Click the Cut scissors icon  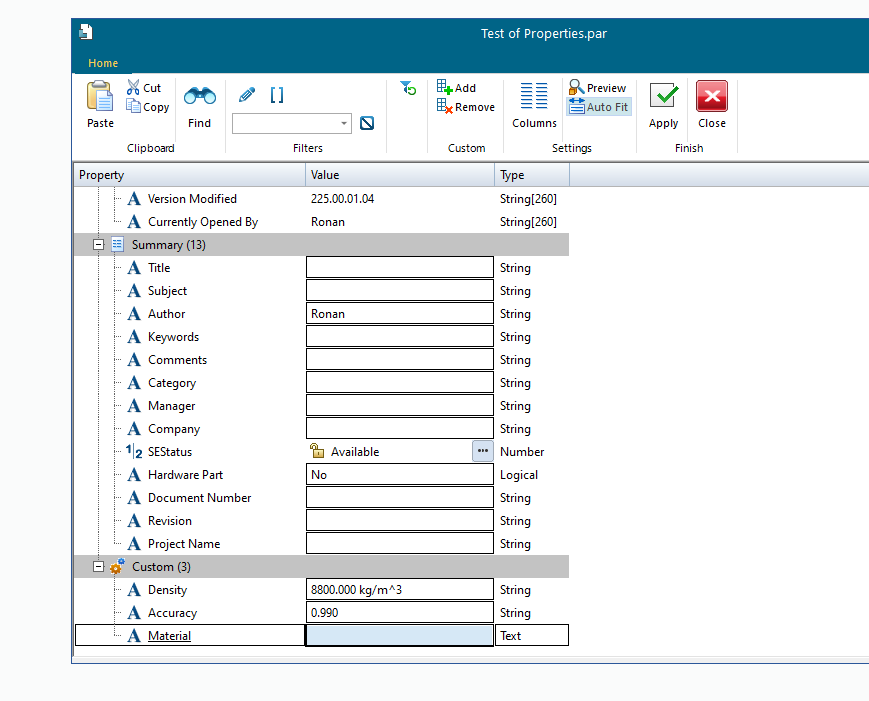point(133,88)
